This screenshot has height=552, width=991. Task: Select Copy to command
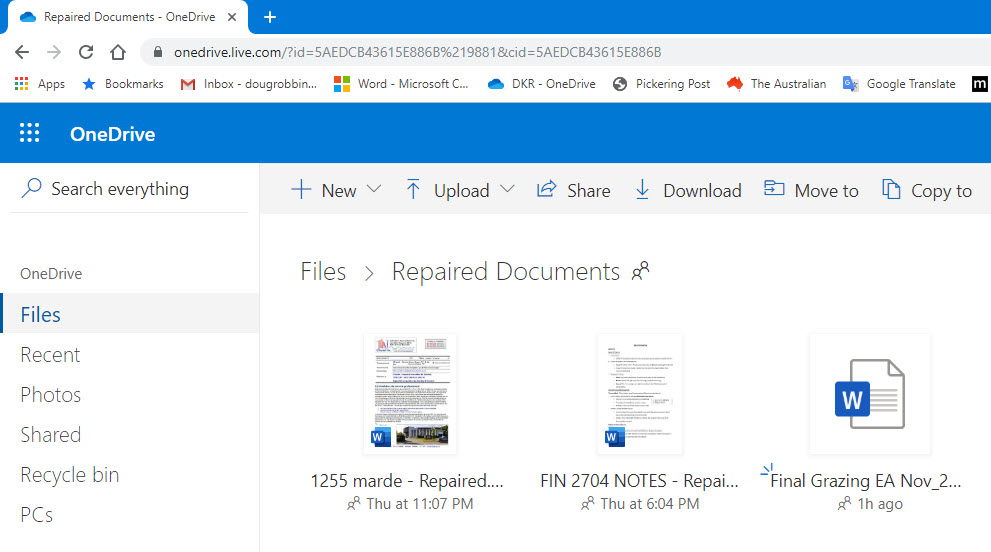(927, 190)
